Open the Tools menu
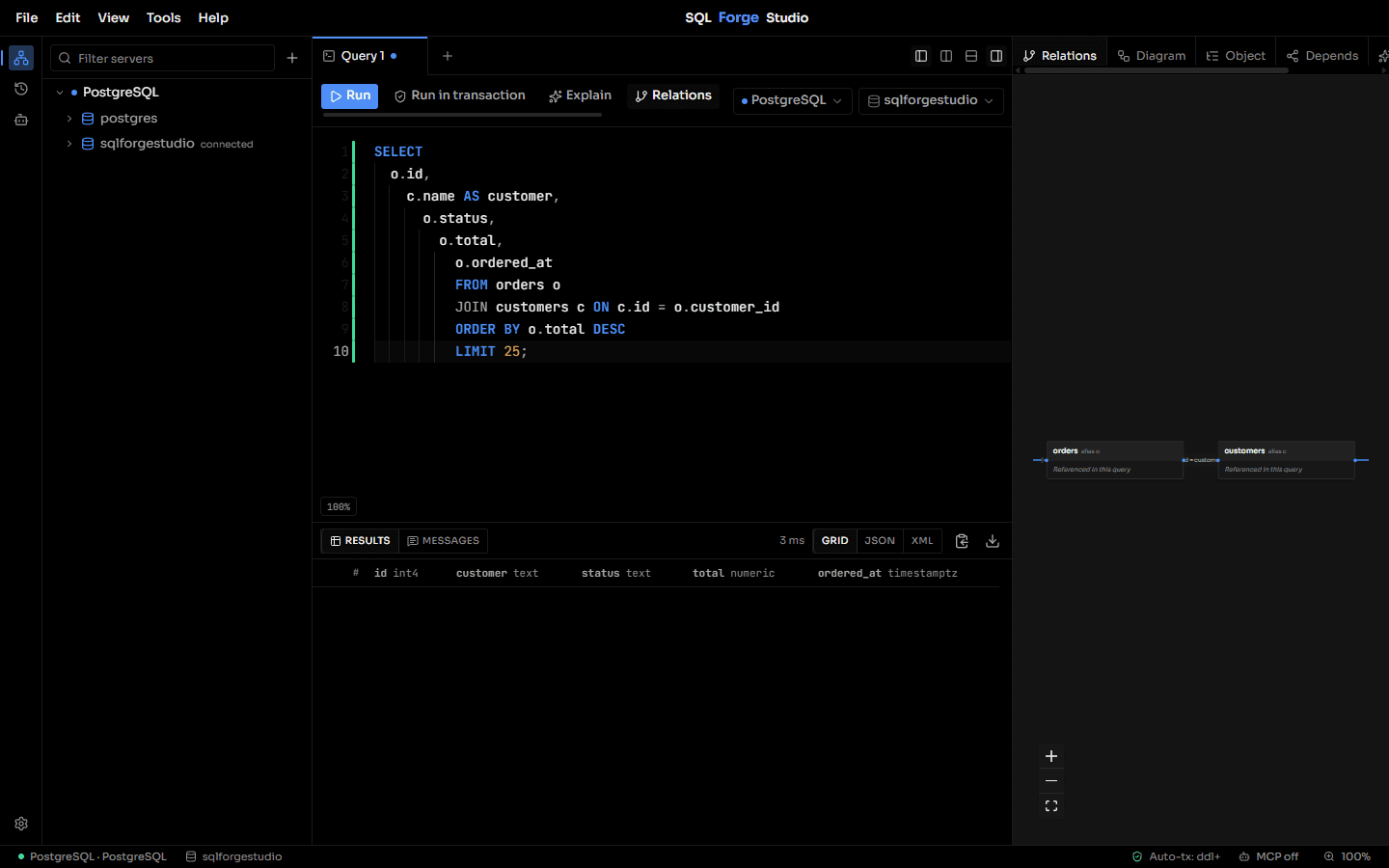The width and height of the screenshot is (1389, 868). coord(163,17)
